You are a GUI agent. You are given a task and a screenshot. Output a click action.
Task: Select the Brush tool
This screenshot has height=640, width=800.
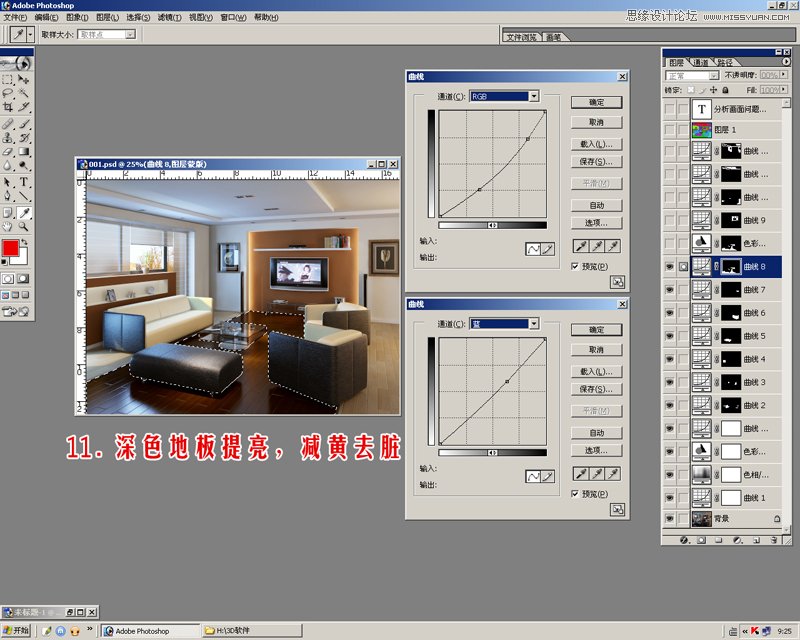click(23, 124)
